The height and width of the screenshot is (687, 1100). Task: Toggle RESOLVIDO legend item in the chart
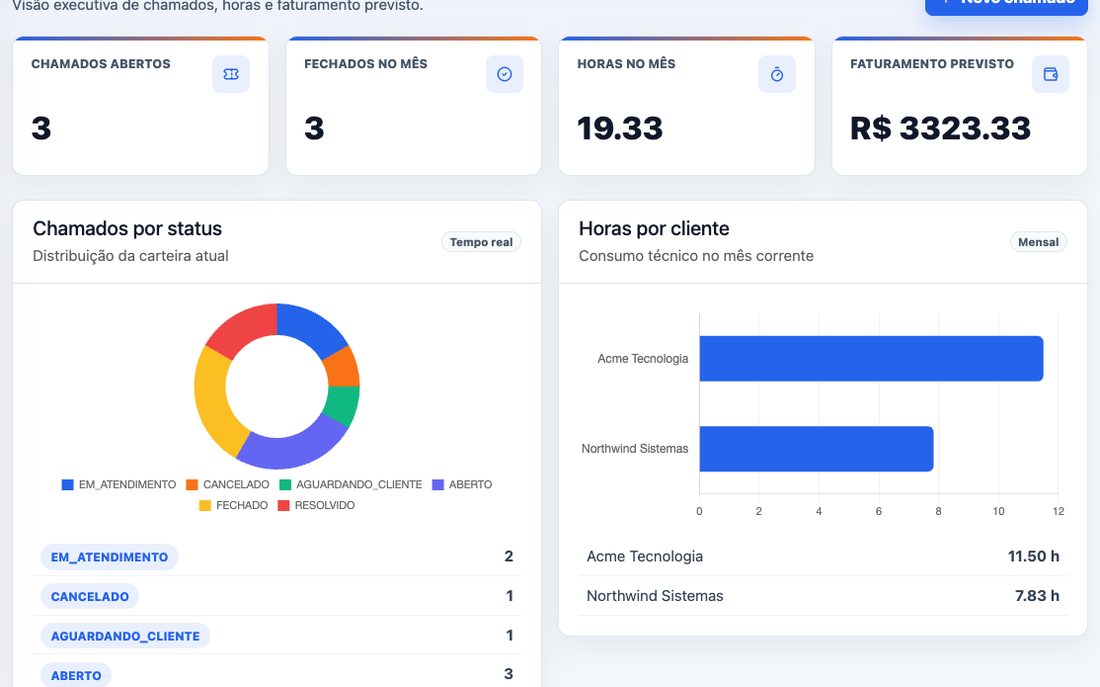coord(316,505)
